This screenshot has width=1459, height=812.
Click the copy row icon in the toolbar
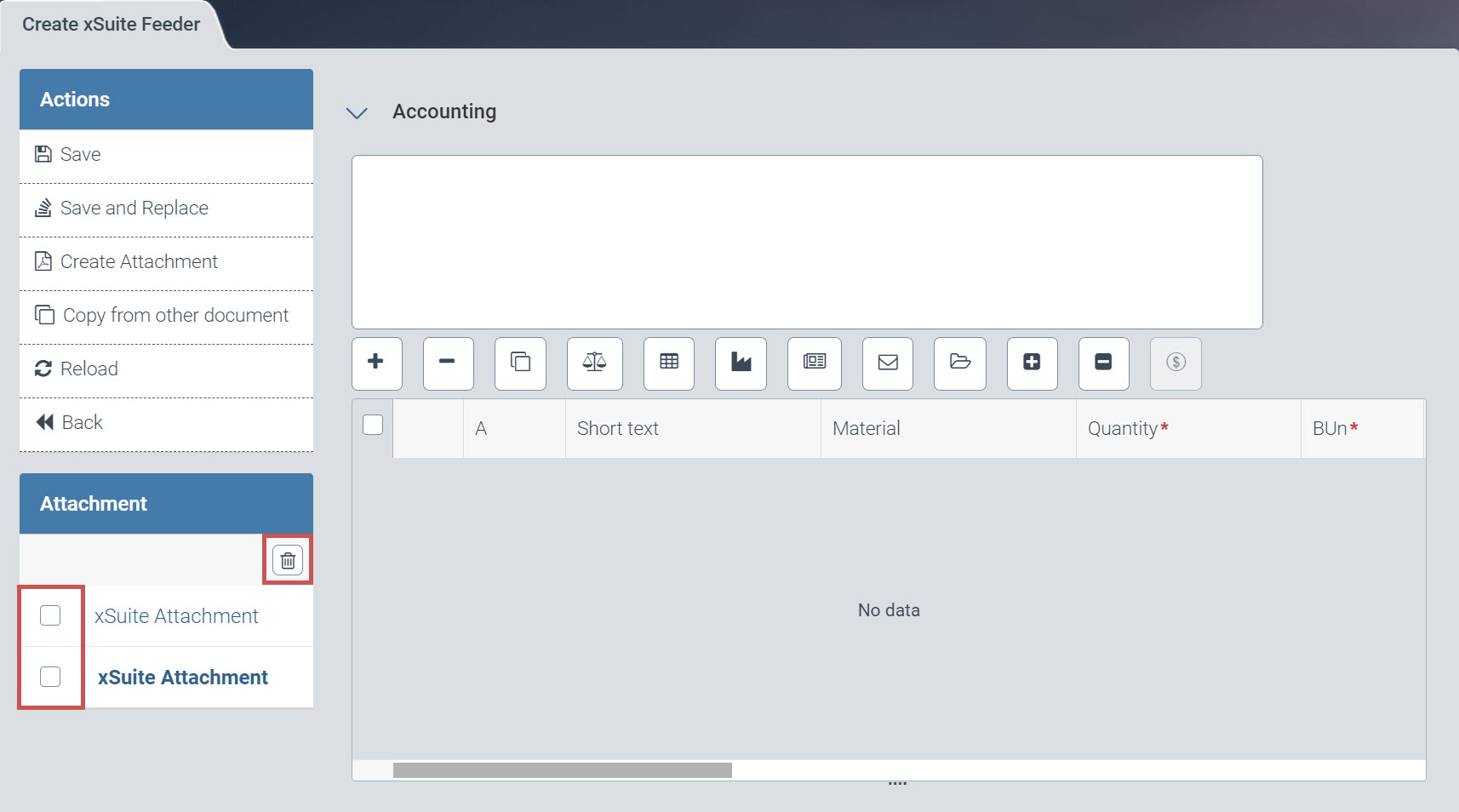coord(520,363)
